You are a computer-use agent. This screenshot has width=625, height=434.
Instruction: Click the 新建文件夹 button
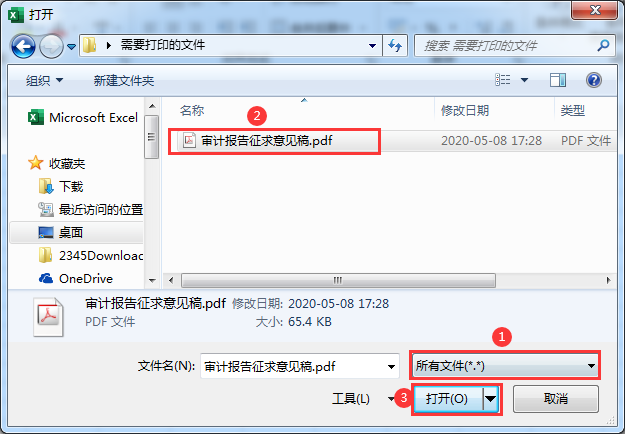pos(124,81)
